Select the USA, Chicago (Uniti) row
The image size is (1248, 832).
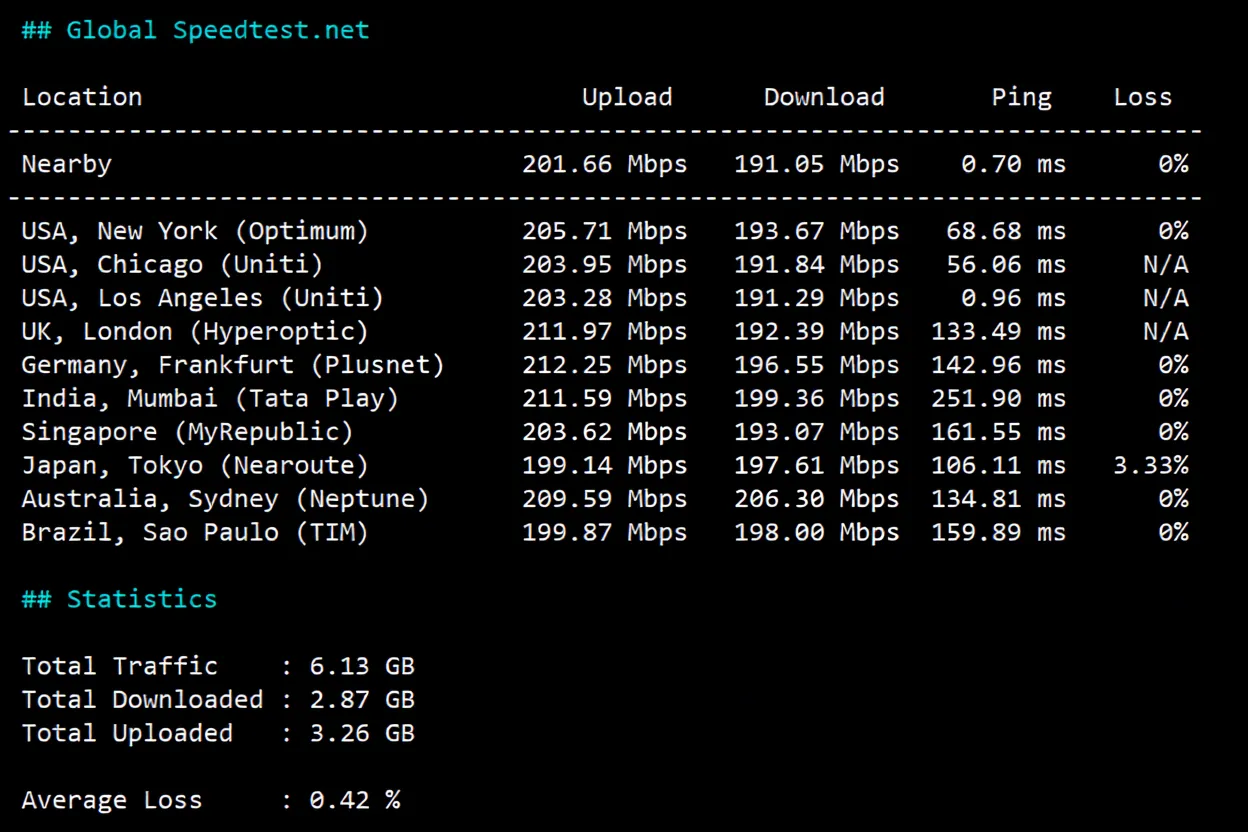[170, 264]
